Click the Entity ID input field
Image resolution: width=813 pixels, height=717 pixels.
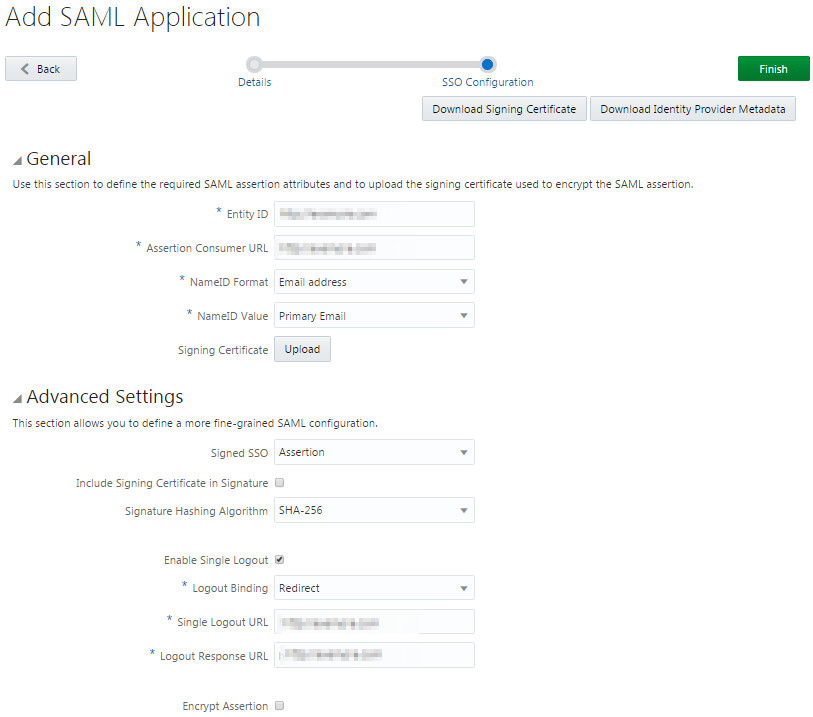[373, 213]
